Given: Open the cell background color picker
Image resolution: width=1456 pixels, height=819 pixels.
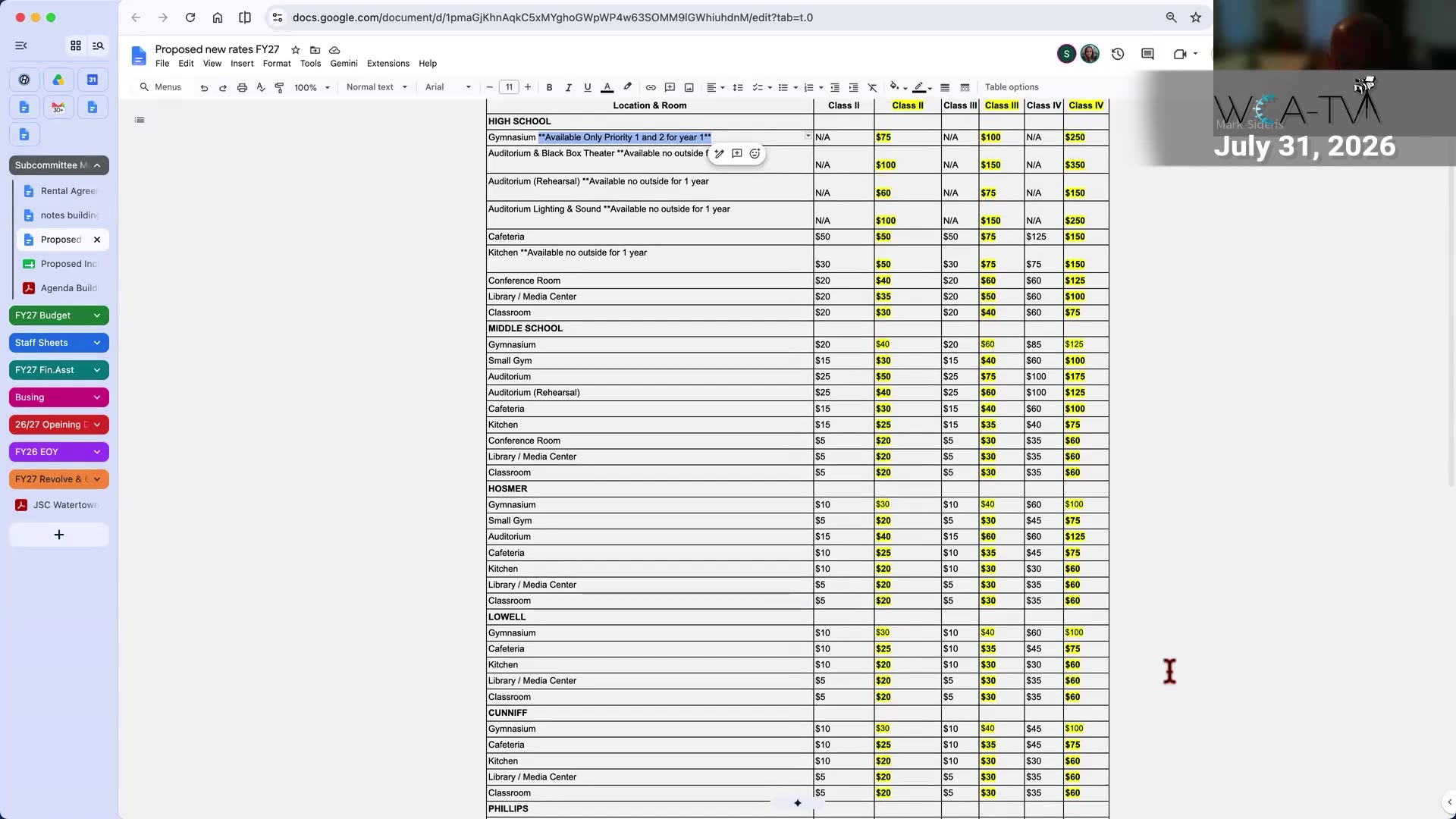Looking at the screenshot, I should [x=898, y=87].
